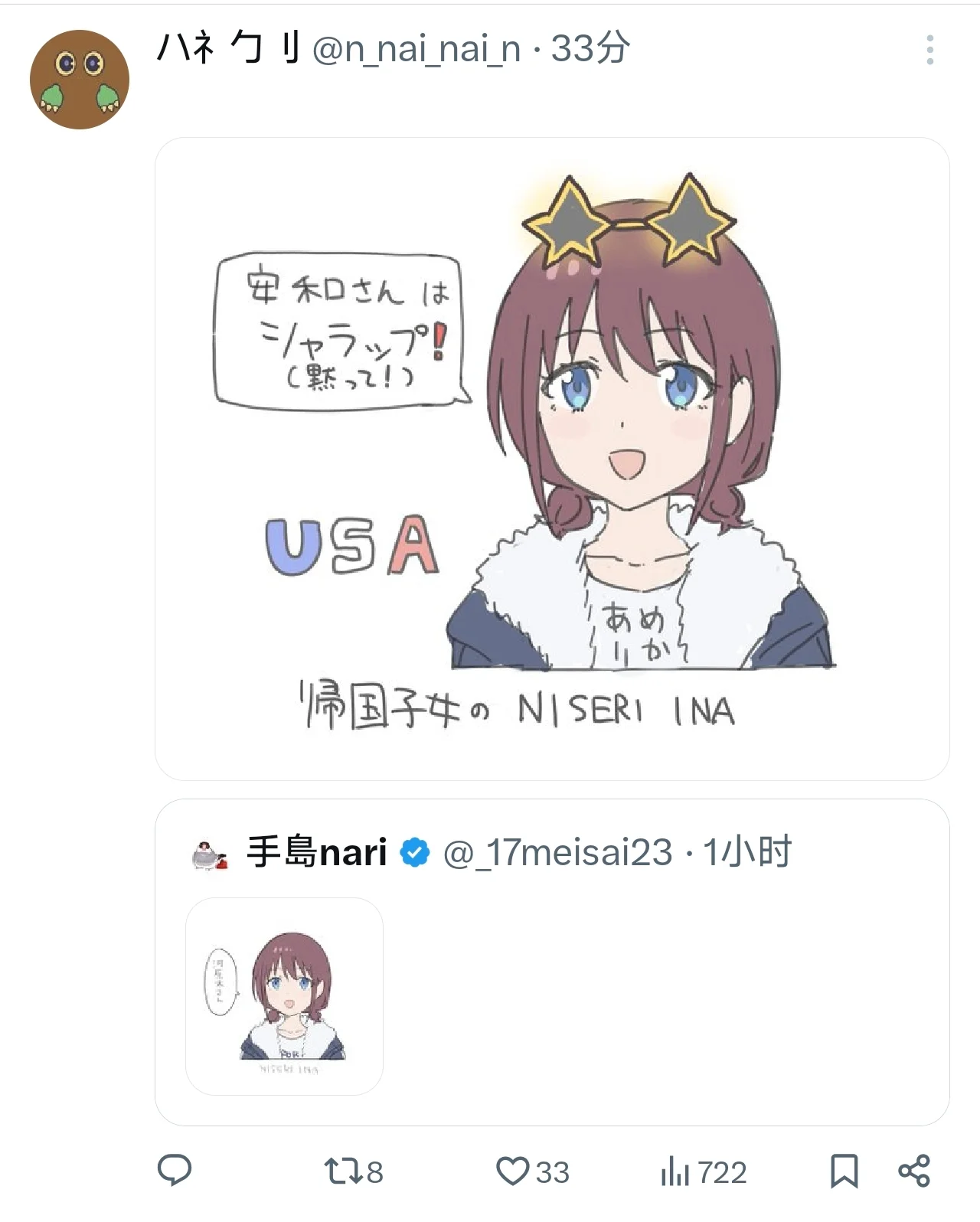Like the post with heart icon
Image resolution: width=980 pixels, height=1222 pixels.
(512, 1171)
